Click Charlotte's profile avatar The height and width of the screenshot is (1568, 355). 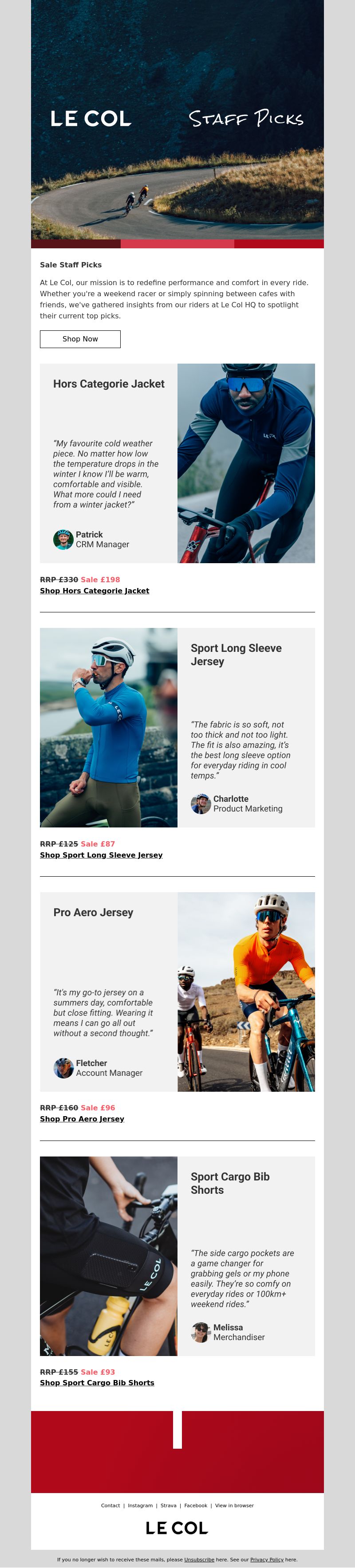201,804
